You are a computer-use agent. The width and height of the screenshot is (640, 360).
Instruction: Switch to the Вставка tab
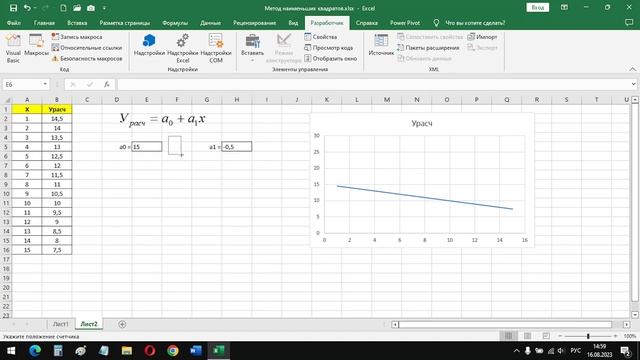(x=77, y=23)
